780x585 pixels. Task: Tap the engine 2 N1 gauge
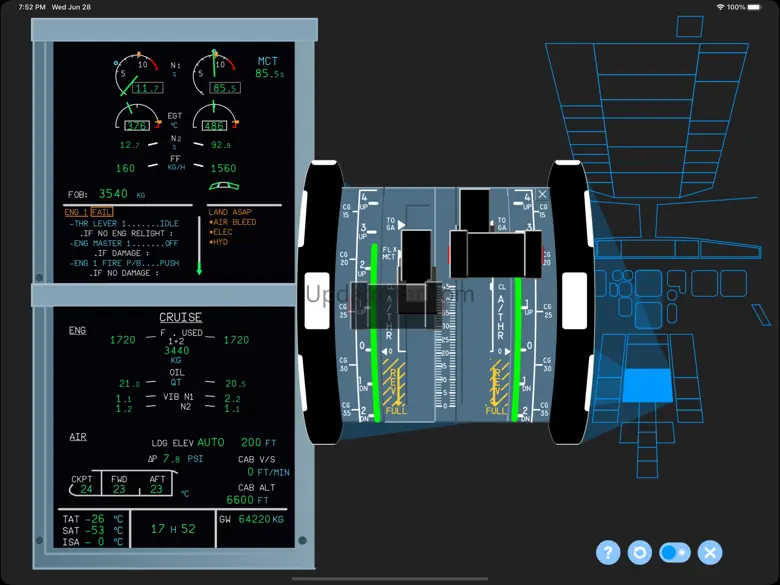point(216,73)
